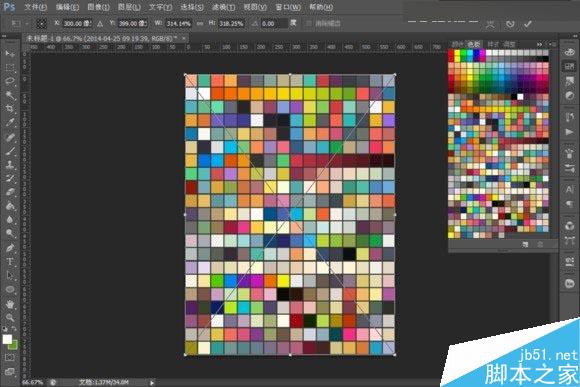The image size is (580, 387).
Task: Change screen mode icon in toolbar
Action: point(10,371)
